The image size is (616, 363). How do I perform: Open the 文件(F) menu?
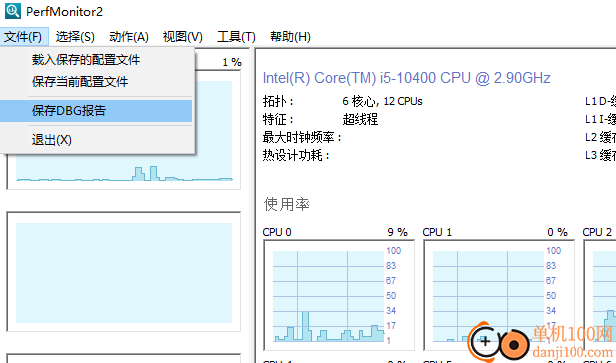24,37
